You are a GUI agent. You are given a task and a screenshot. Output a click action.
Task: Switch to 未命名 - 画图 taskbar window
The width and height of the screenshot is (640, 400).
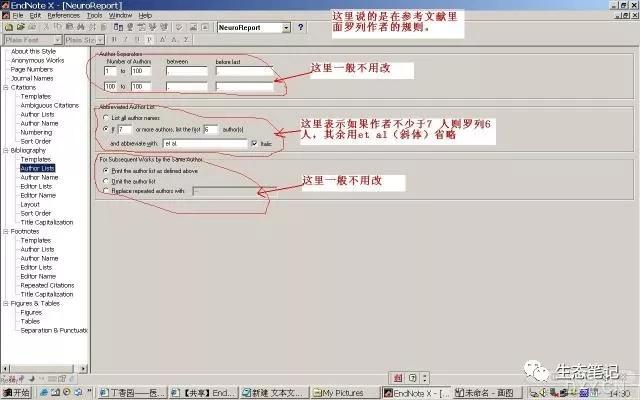487,393
